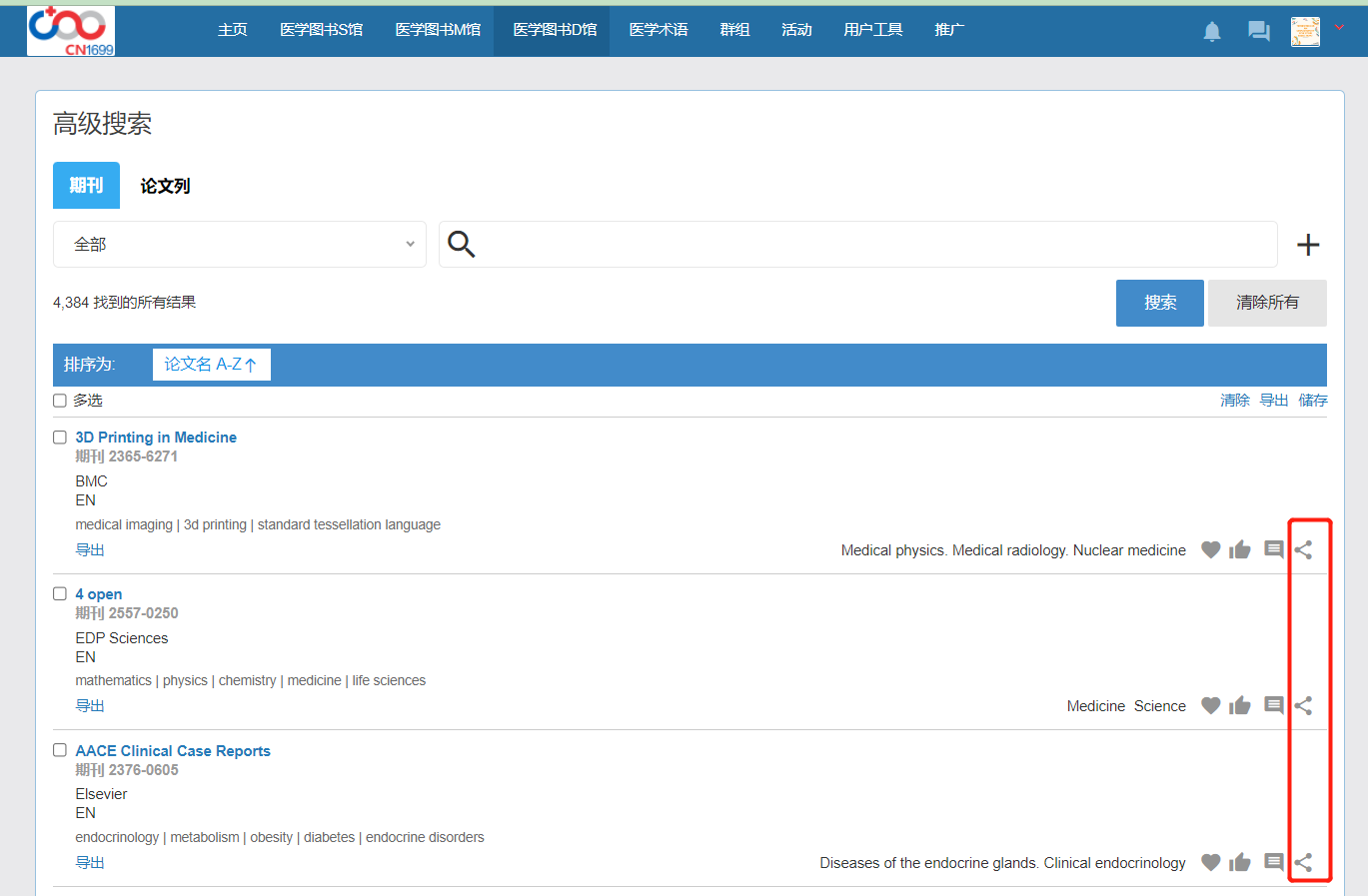Click keyword medical imaging
The image size is (1368, 896).
(124, 524)
